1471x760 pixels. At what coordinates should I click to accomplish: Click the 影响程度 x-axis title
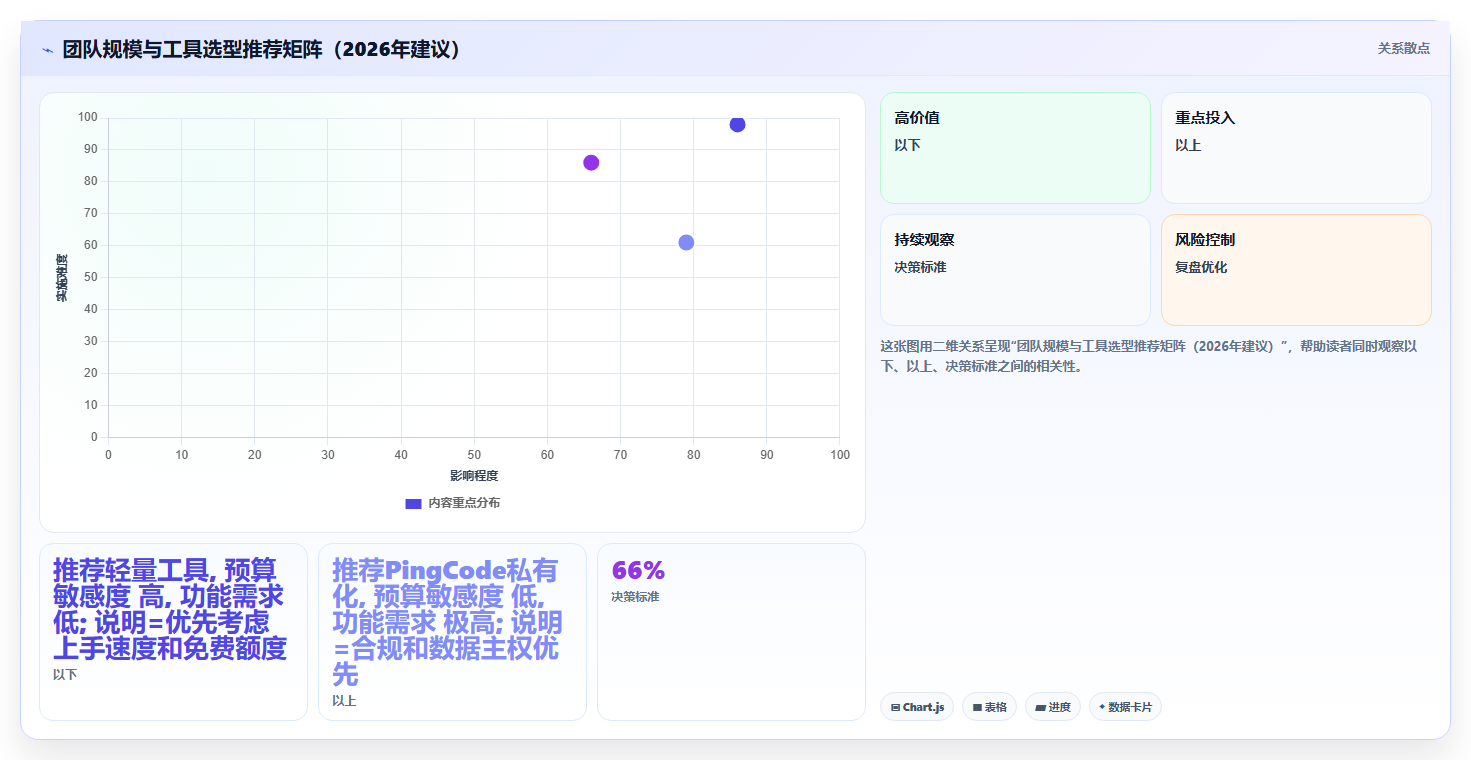474,476
